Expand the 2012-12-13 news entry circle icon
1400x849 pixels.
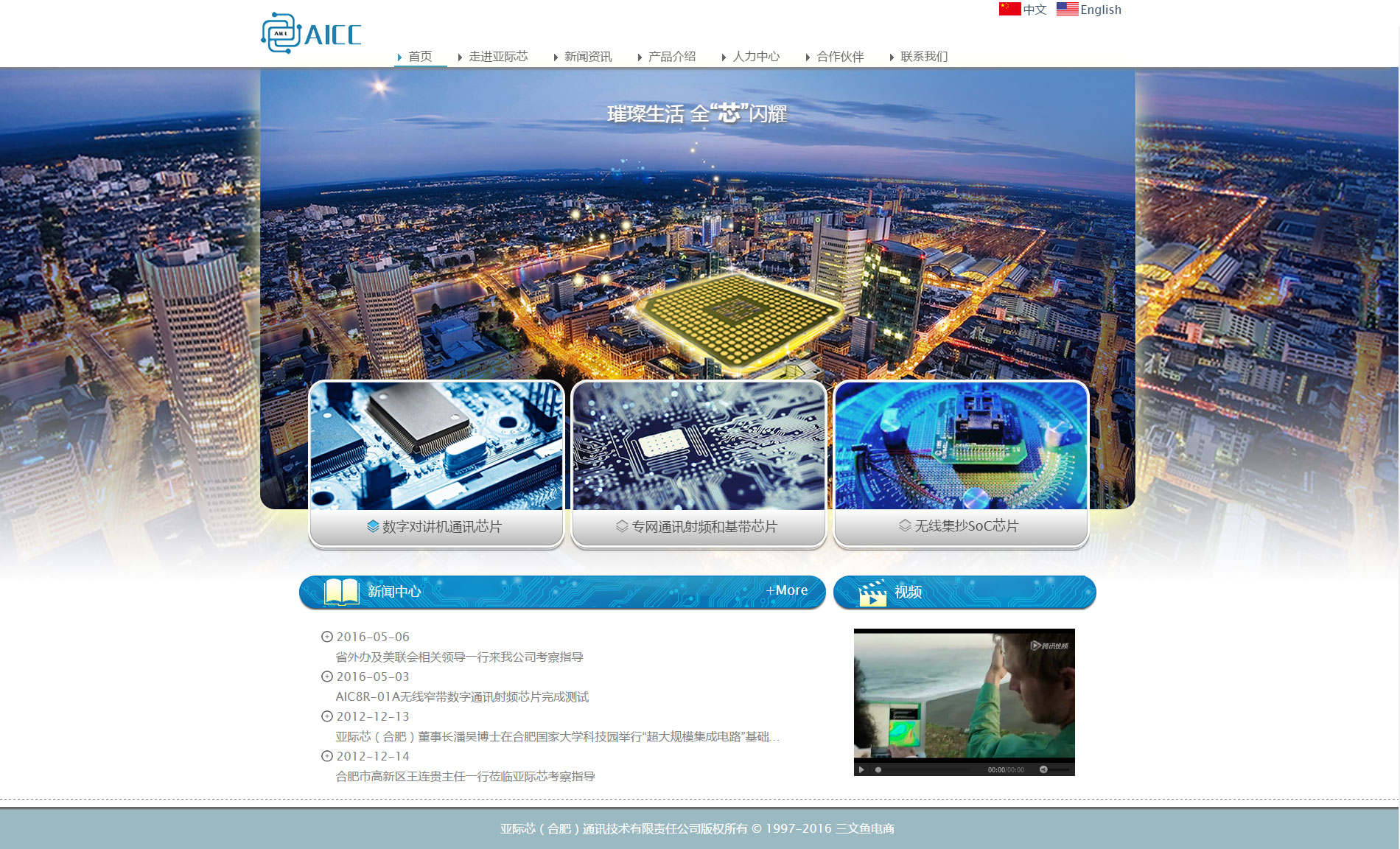327,716
